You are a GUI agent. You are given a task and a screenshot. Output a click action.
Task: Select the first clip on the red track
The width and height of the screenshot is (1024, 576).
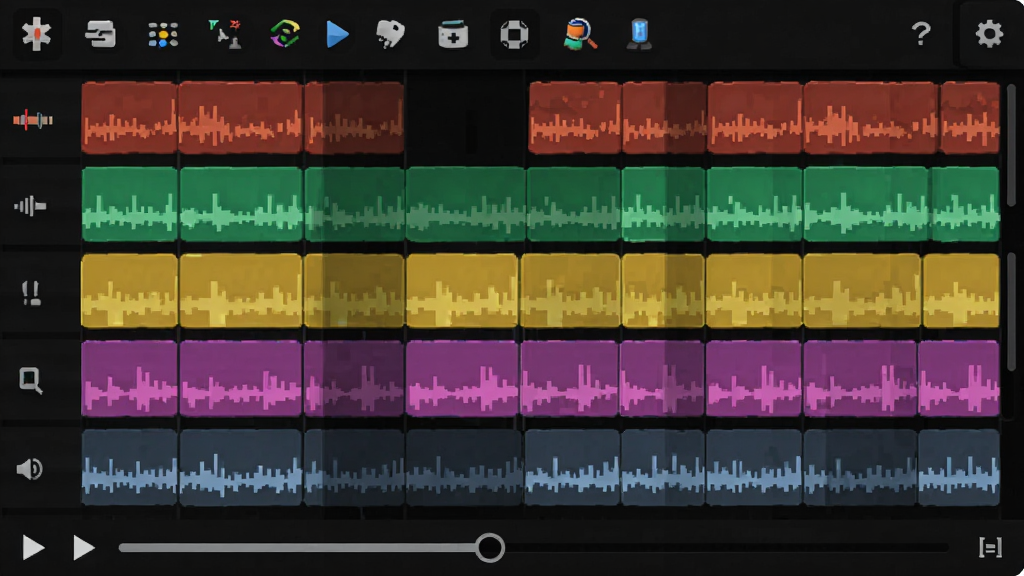(129, 118)
